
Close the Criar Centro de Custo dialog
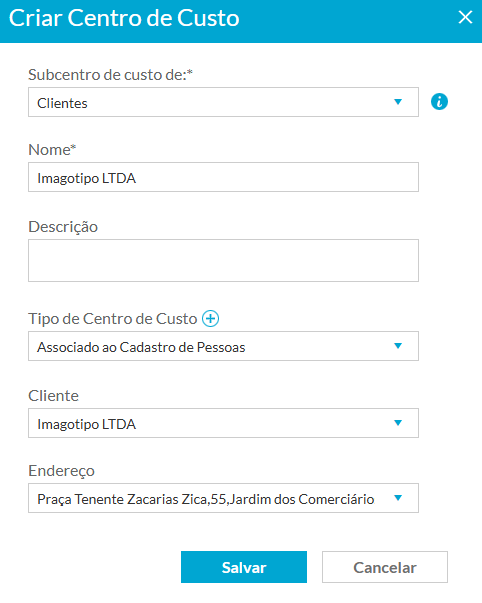pyautogui.click(x=465, y=17)
